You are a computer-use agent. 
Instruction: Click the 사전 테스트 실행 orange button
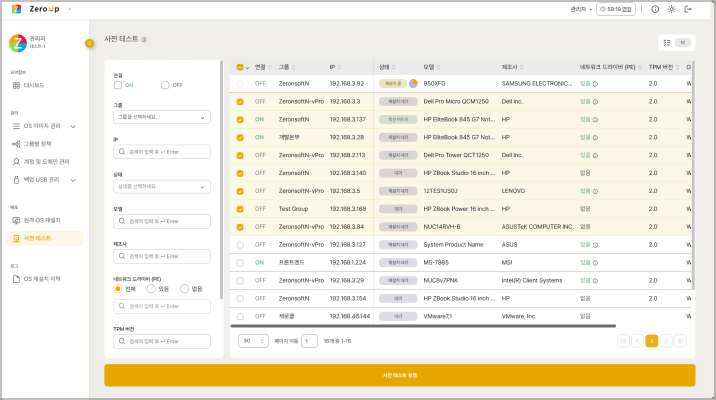[399, 375]
